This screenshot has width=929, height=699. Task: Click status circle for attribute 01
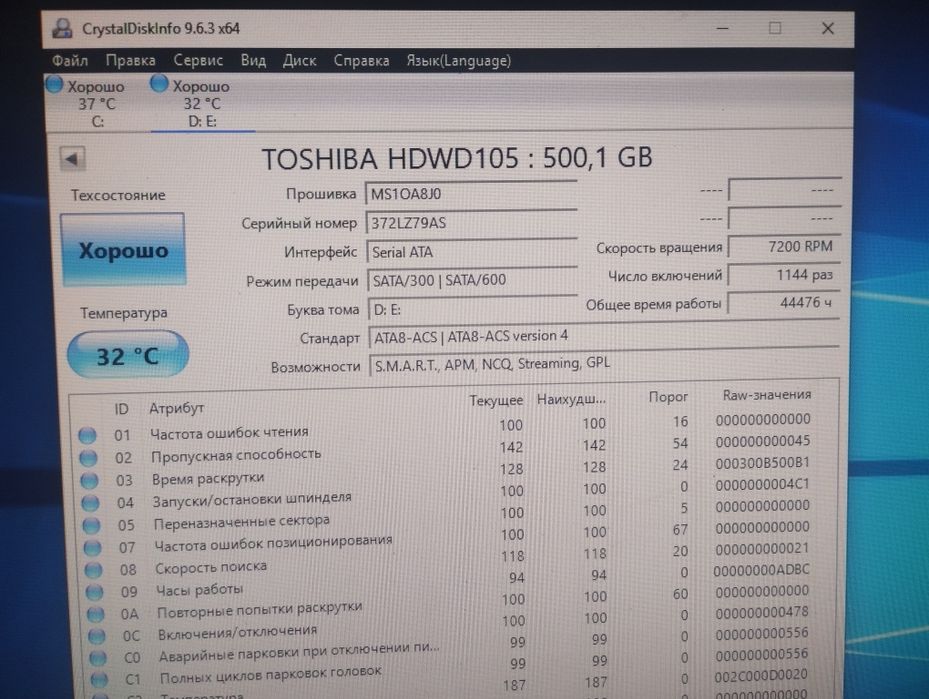[88, 435]
